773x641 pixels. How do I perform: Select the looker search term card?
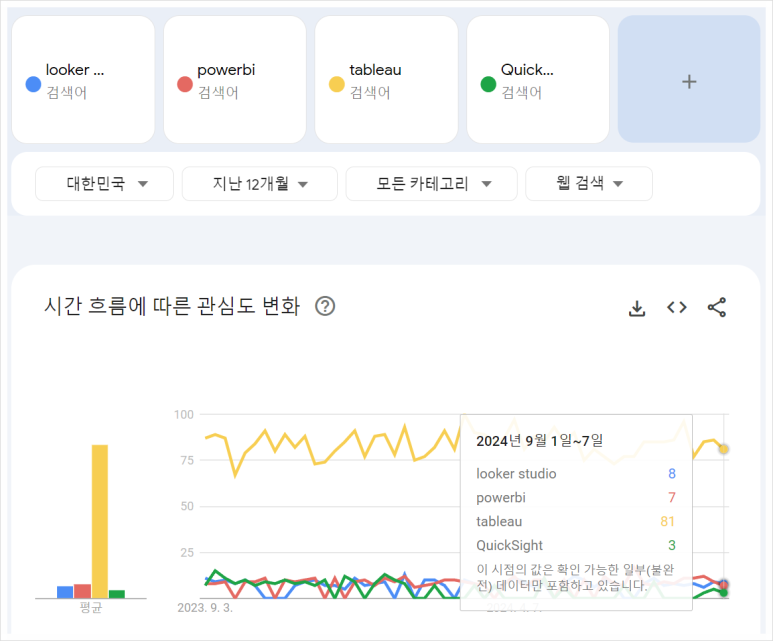[83, 79]
